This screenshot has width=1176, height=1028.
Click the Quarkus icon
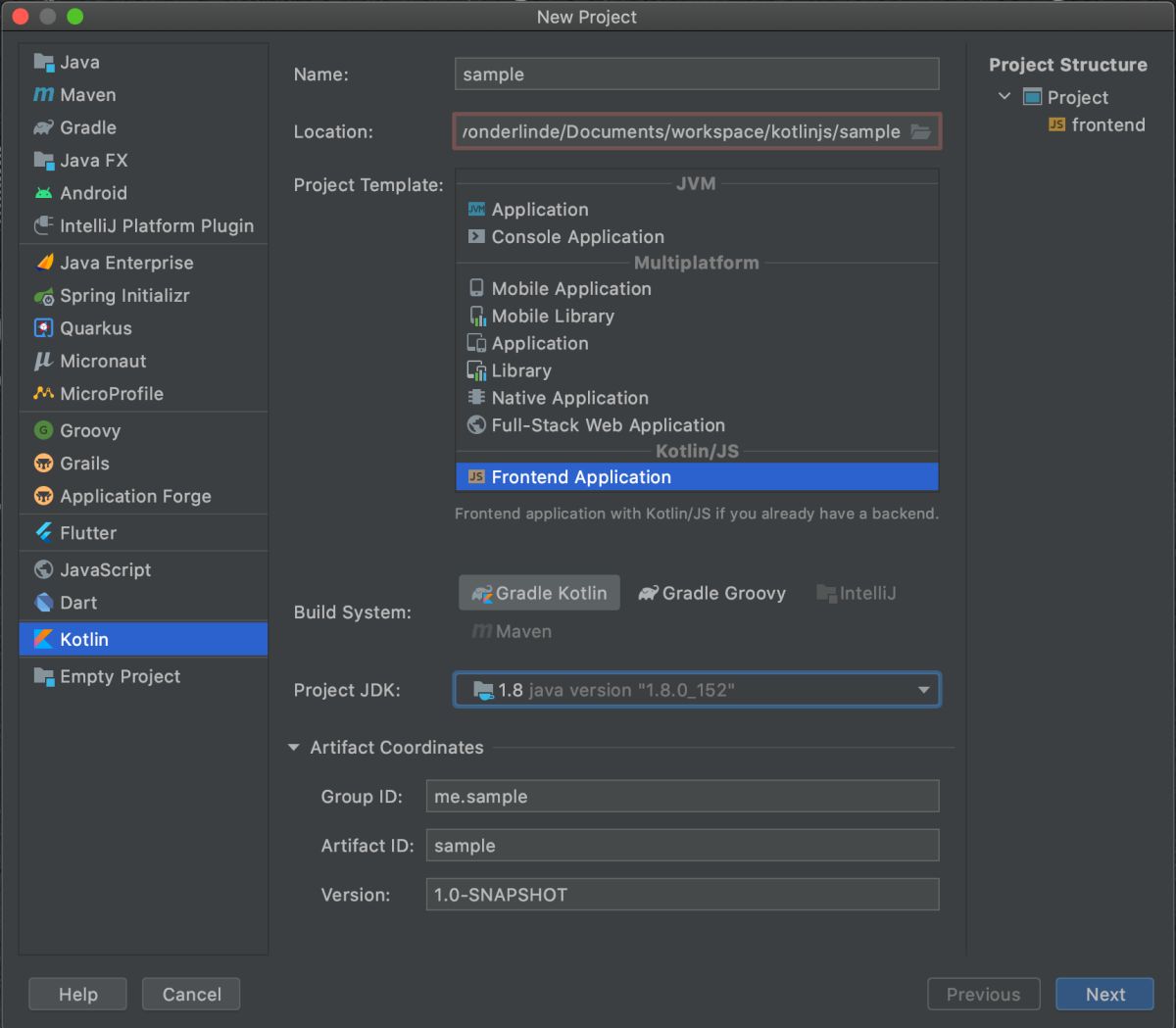(43, 328)
